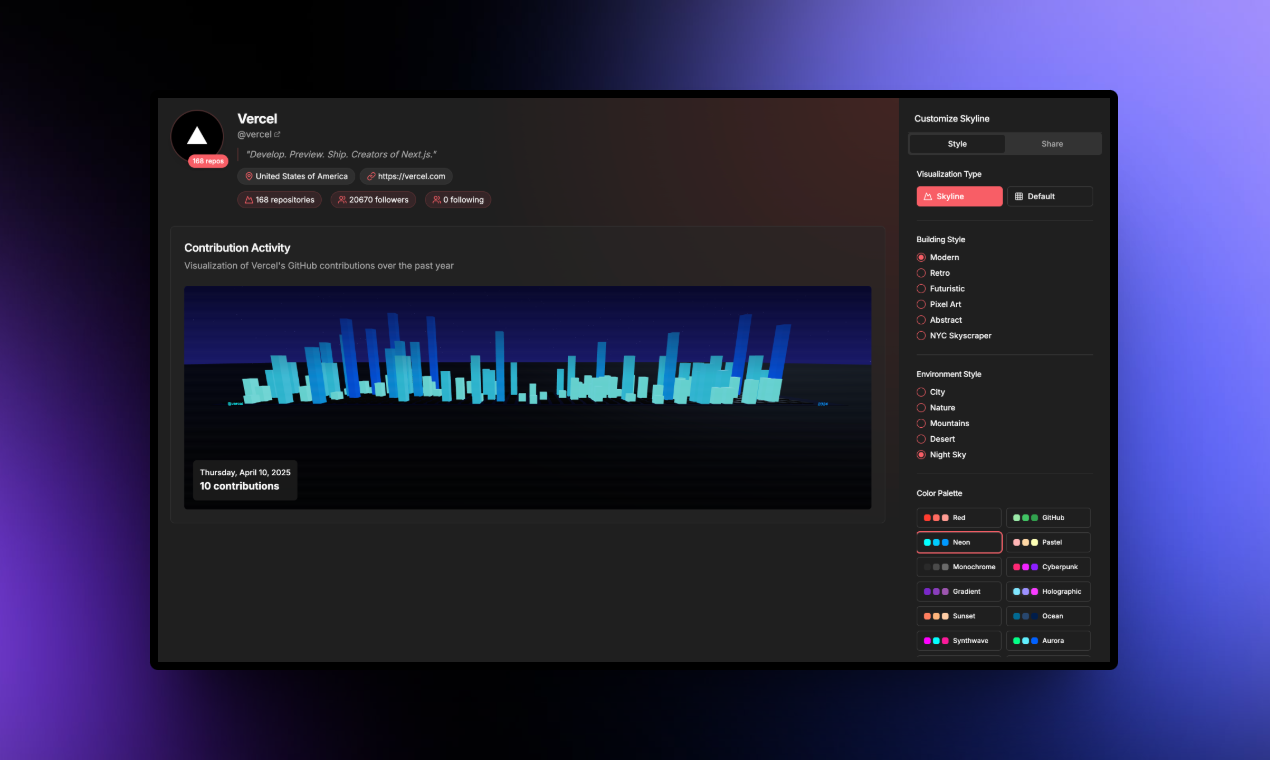Click the followers people icon
Viewport: 1270px width, 760px height.
click(x=342, y=200)
